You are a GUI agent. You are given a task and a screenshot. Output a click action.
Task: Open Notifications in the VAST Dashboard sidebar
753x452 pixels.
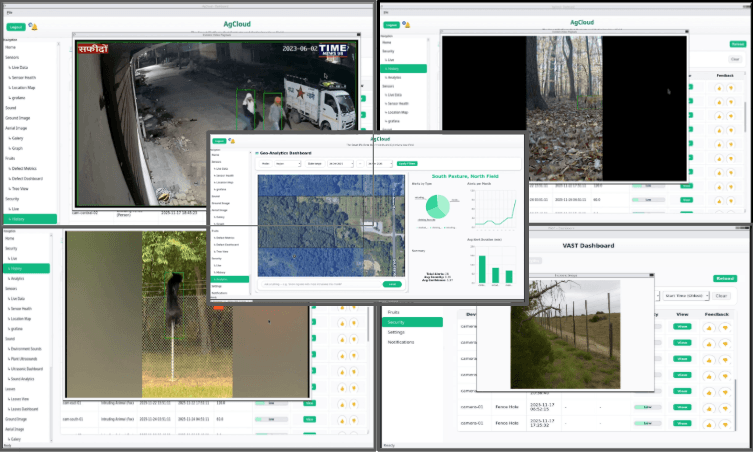(402, 343)
